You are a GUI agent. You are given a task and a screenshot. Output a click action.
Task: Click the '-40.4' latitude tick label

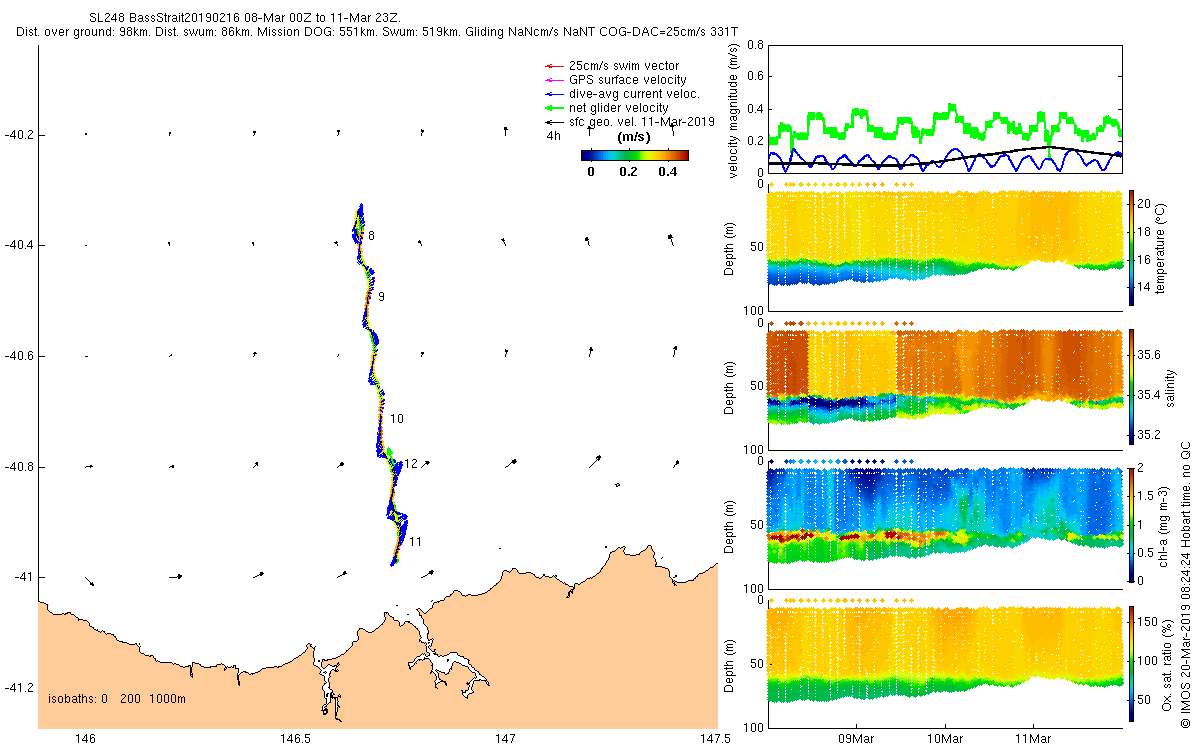pos(19,245)
